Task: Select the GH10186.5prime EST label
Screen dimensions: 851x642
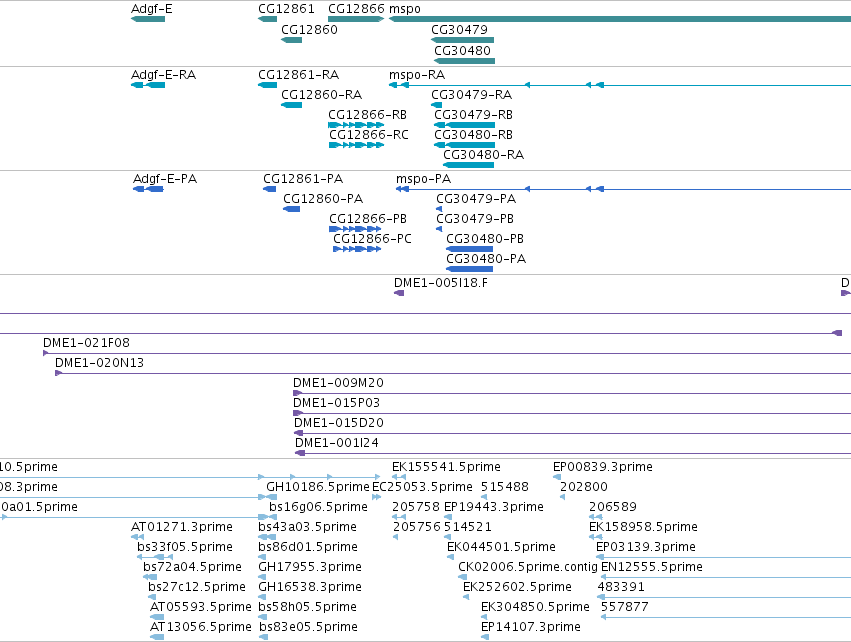Action: coord(317,487)
